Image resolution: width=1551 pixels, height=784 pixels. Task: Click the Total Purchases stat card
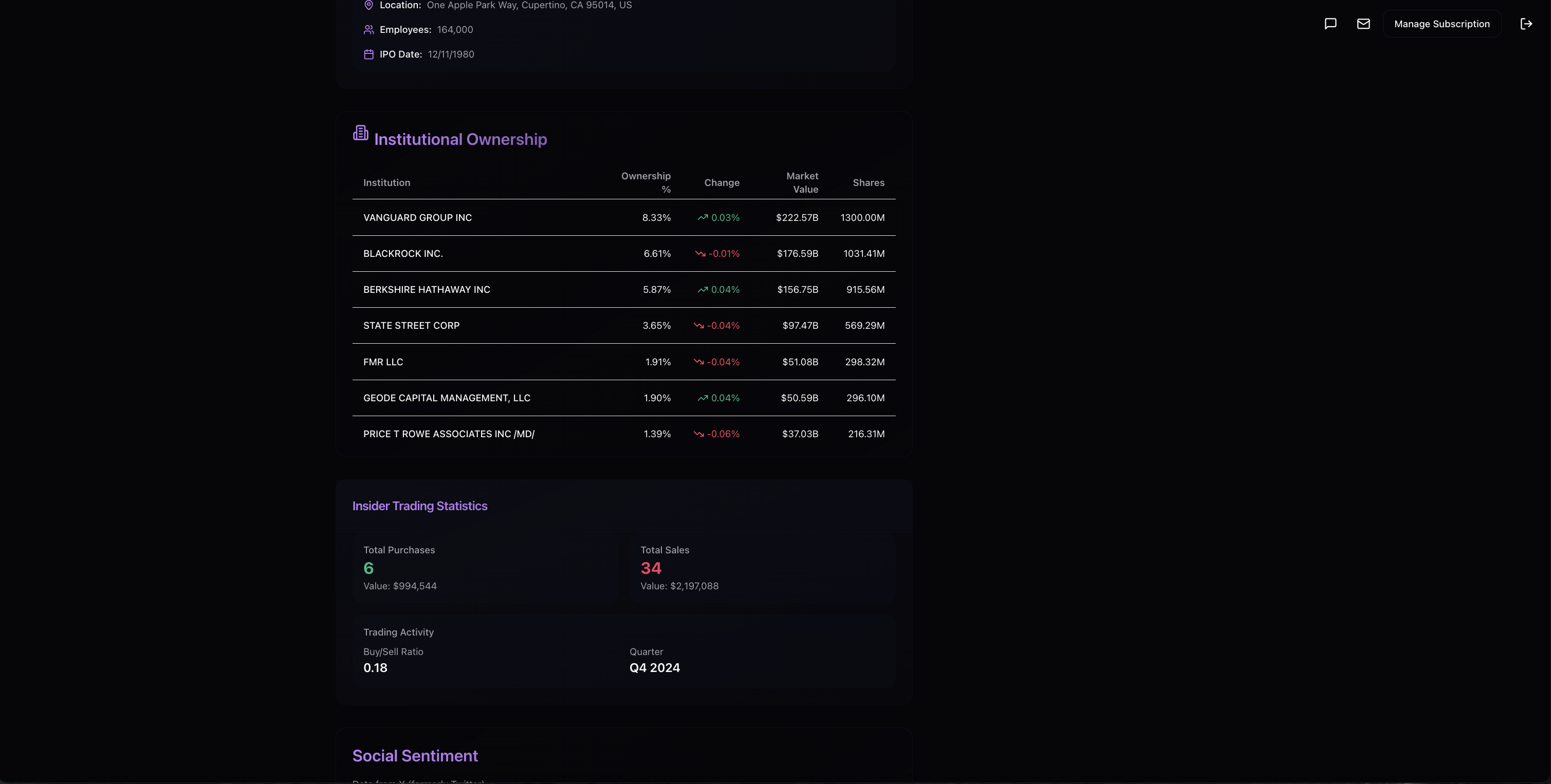485,567
